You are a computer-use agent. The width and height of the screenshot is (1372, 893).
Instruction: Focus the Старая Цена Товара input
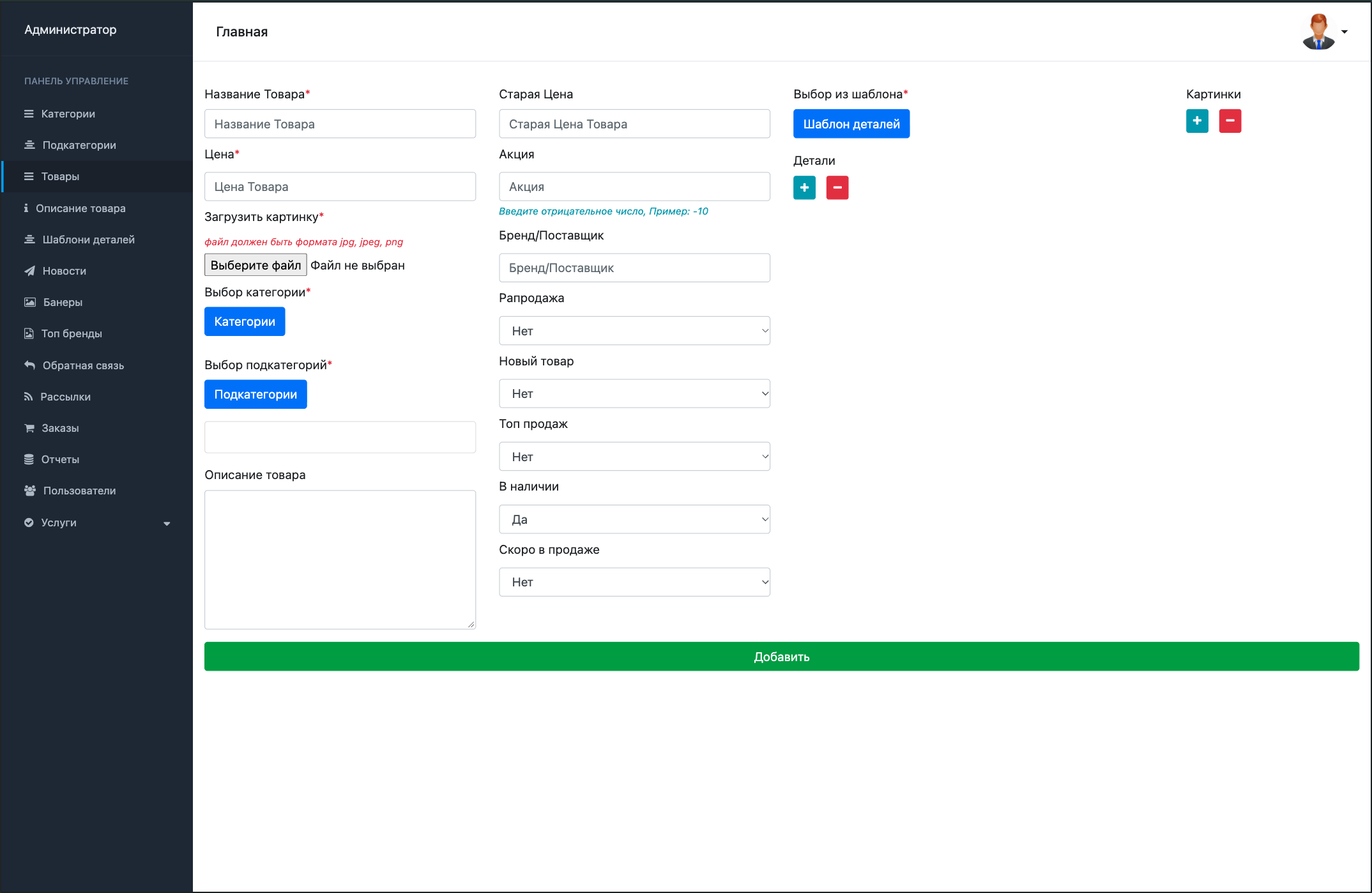click(634, 124)
